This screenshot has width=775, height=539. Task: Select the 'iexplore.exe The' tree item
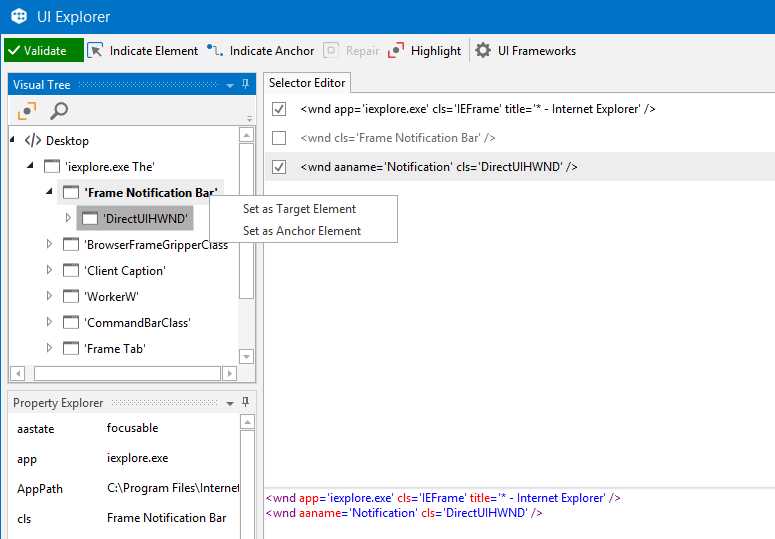(110, 167)
